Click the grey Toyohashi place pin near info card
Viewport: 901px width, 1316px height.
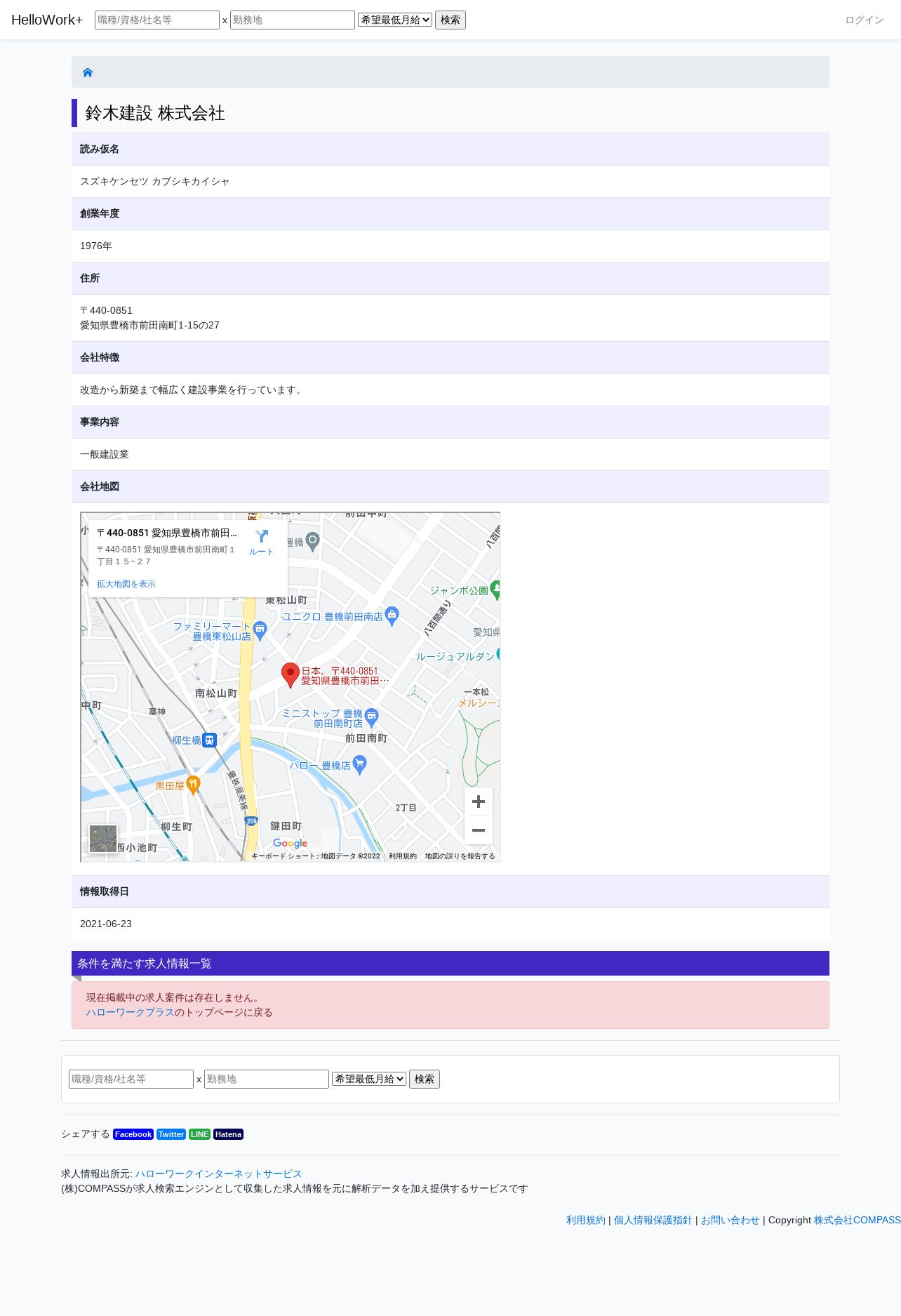tap(313, 541)
